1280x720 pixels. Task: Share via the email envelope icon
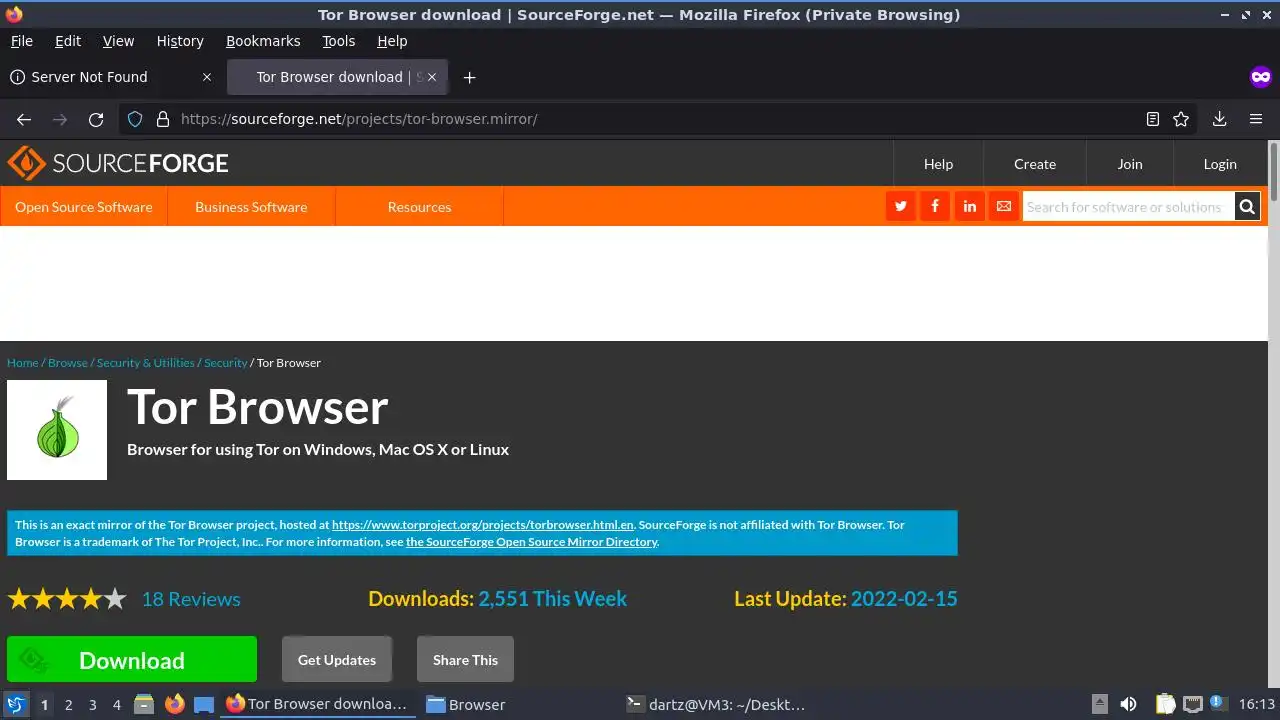tap(1004, 206)
